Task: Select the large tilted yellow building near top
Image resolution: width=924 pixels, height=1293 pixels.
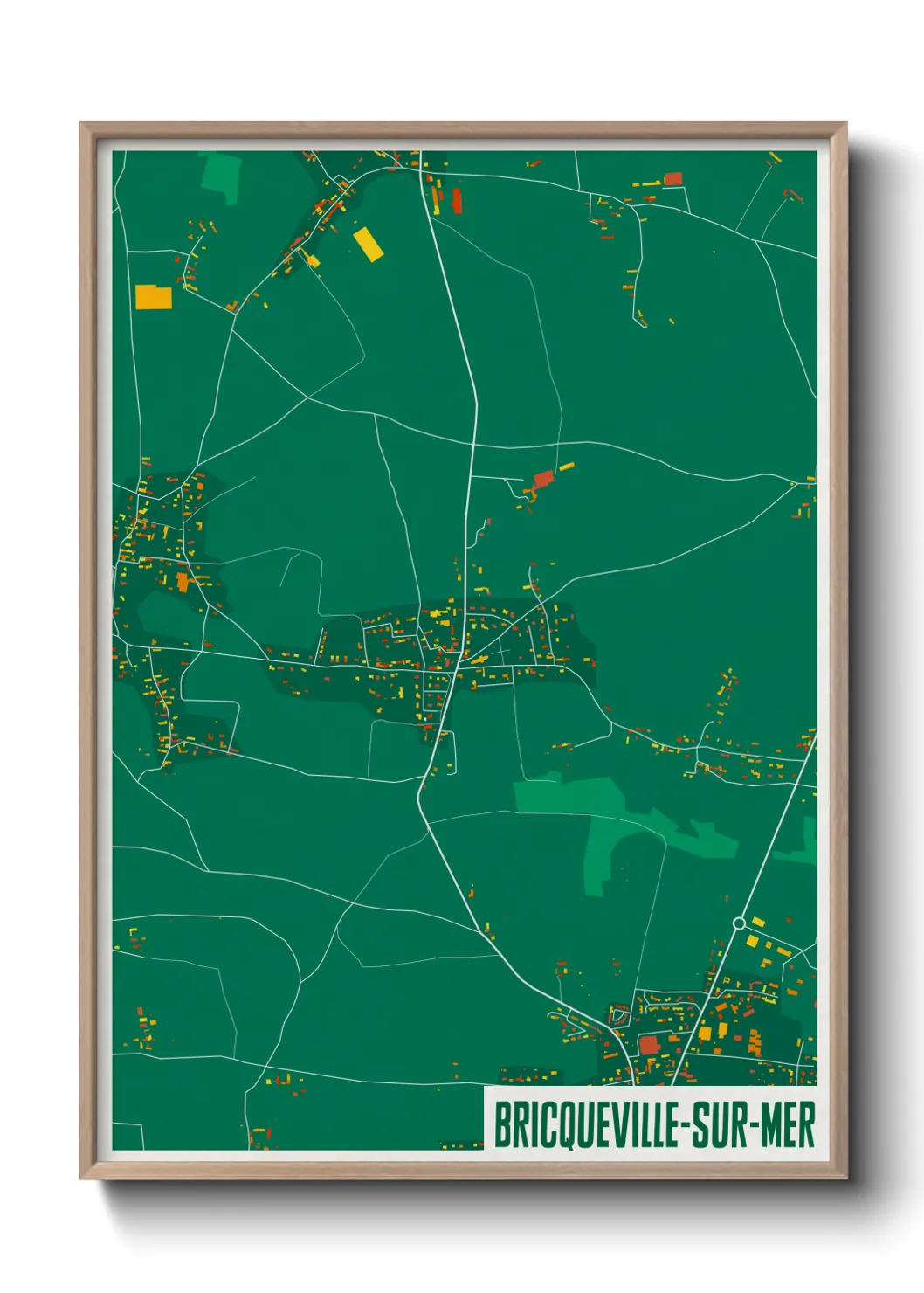Action: tap(368, 244)
